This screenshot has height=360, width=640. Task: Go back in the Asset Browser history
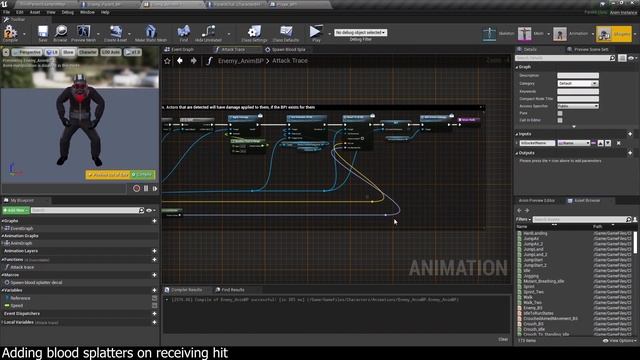[519, 211]
